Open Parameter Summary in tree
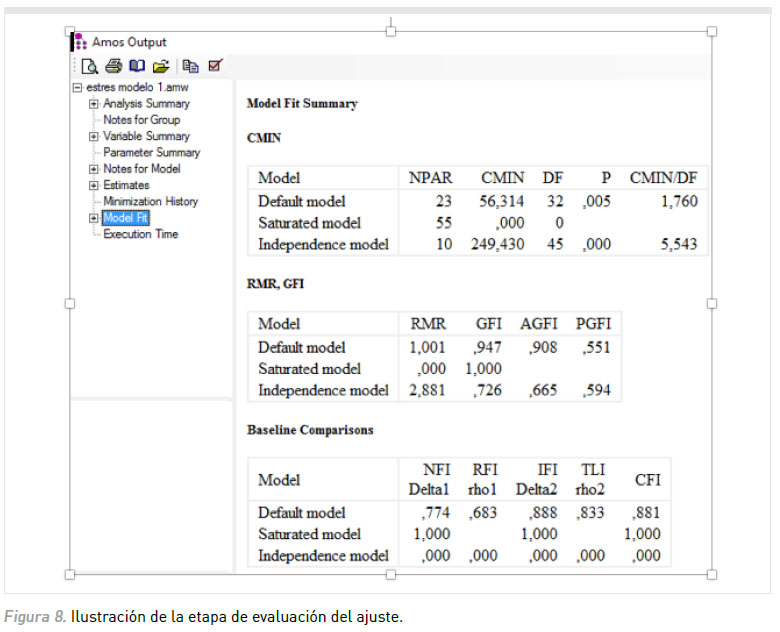The height and width of the screenshot is (632, 780). [x=152, y=152]
